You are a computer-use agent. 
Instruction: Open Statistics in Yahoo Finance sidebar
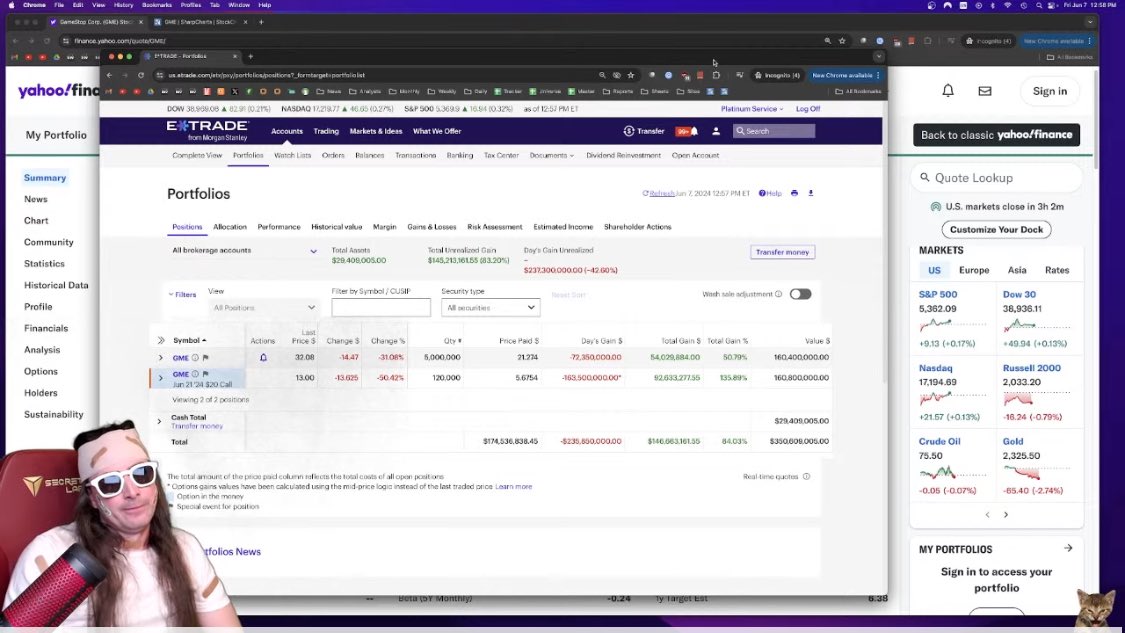(x=44, y=263)
